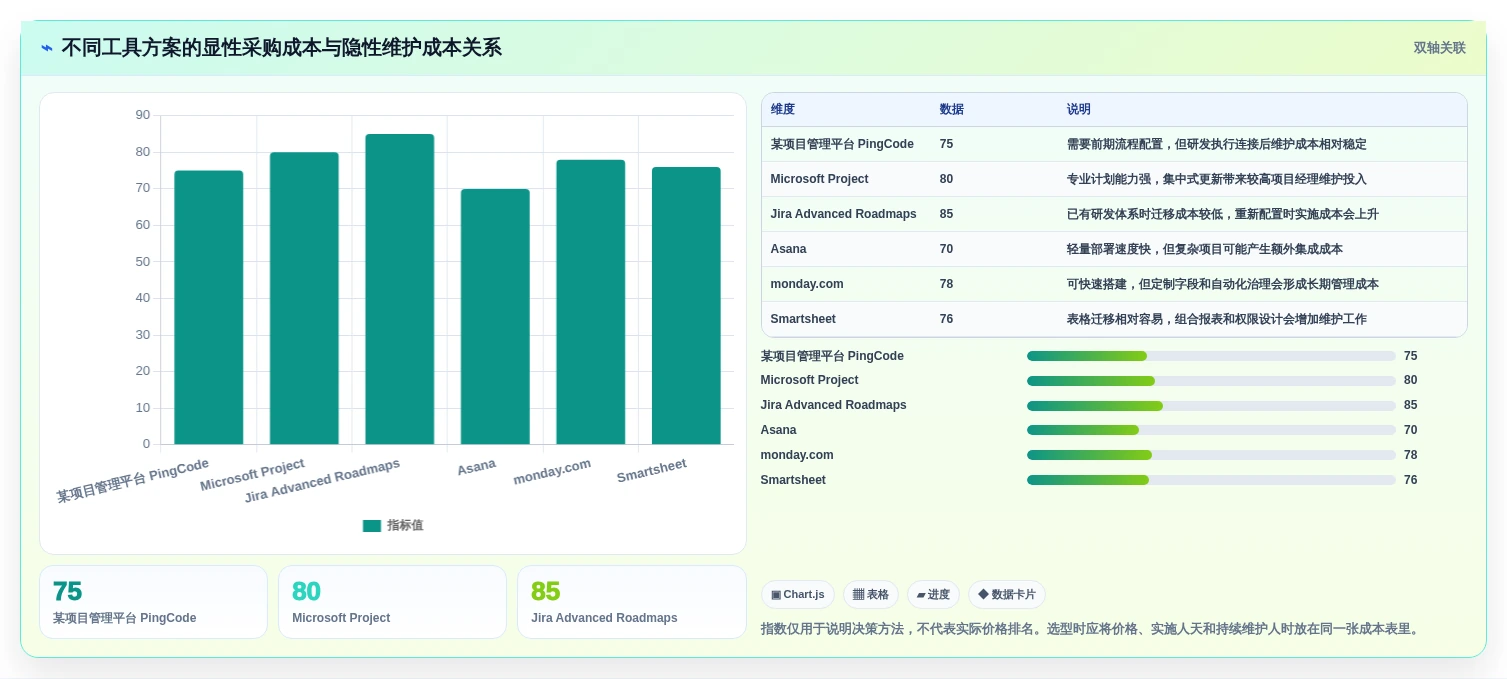
Task: Click the monday.com progress bar
Action: point(1211,455)
